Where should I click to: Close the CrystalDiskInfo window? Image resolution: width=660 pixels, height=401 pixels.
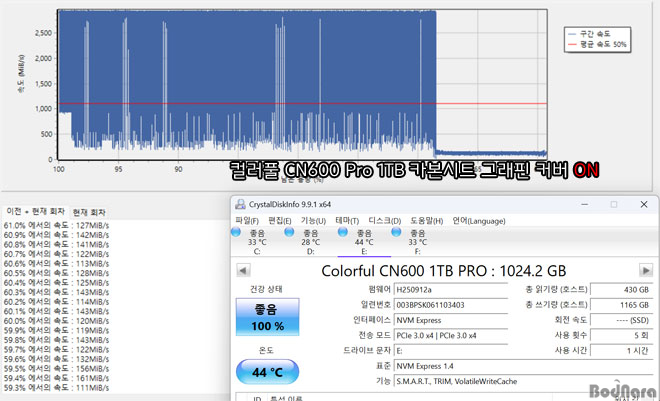[644, 204]
